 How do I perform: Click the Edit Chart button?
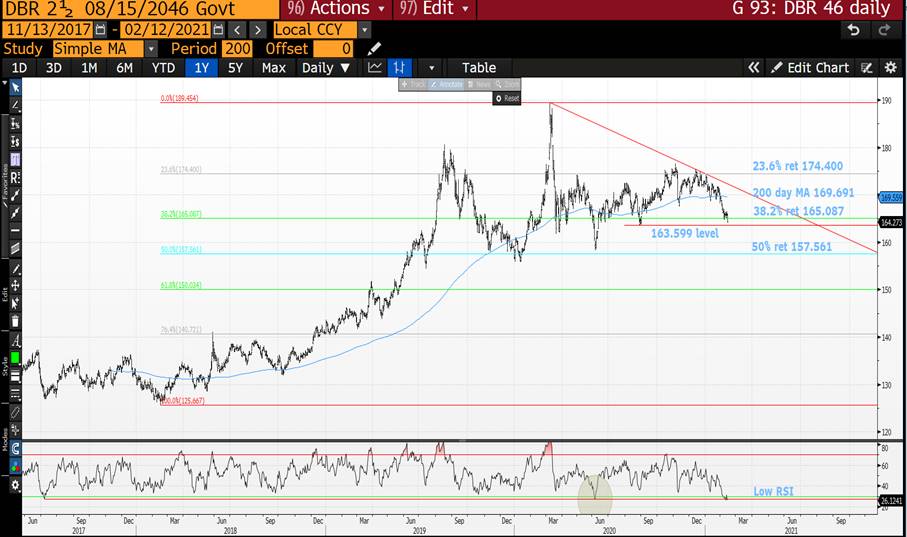click(x=811, y=67)
